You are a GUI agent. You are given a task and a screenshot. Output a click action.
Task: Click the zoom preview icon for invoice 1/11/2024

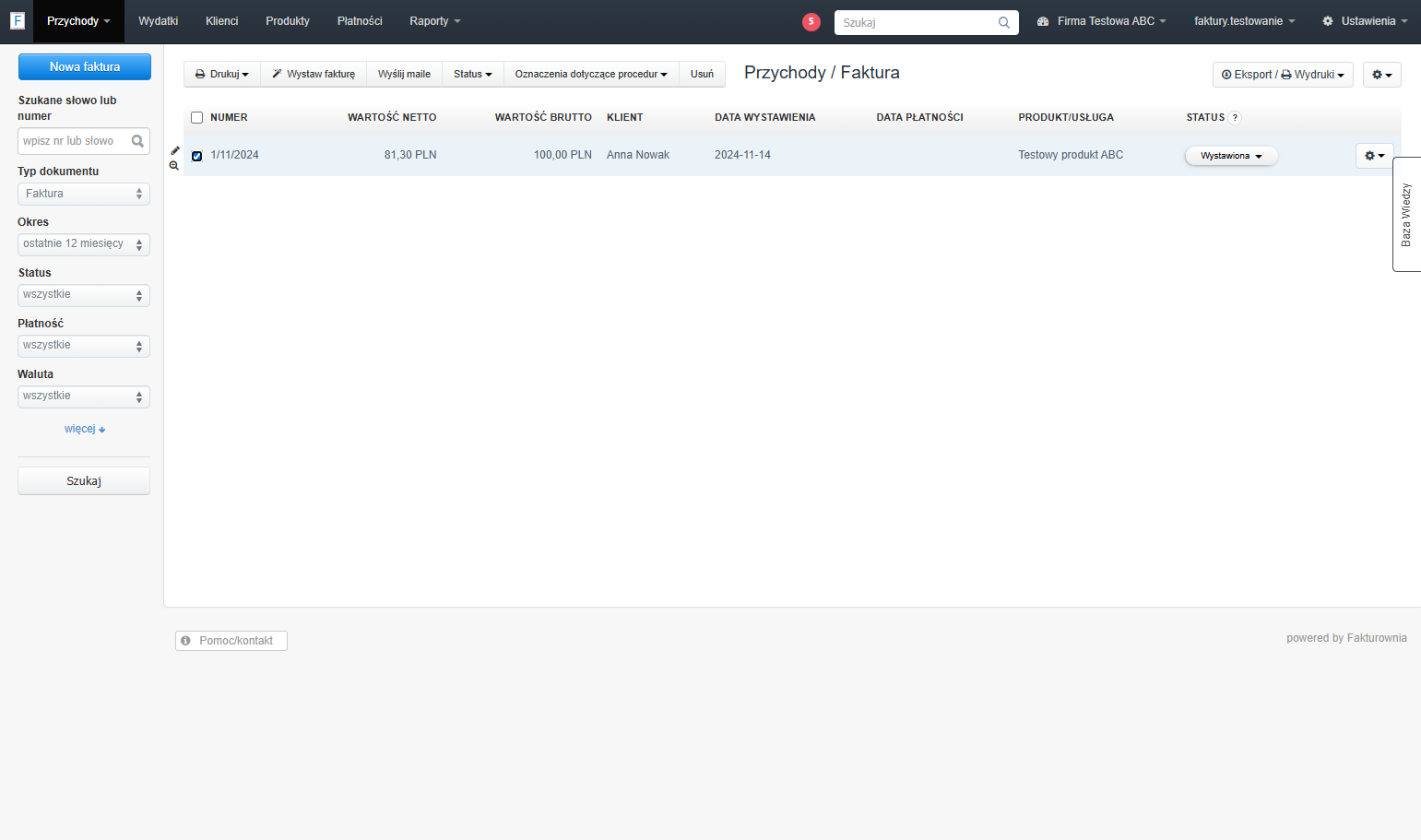174,166
